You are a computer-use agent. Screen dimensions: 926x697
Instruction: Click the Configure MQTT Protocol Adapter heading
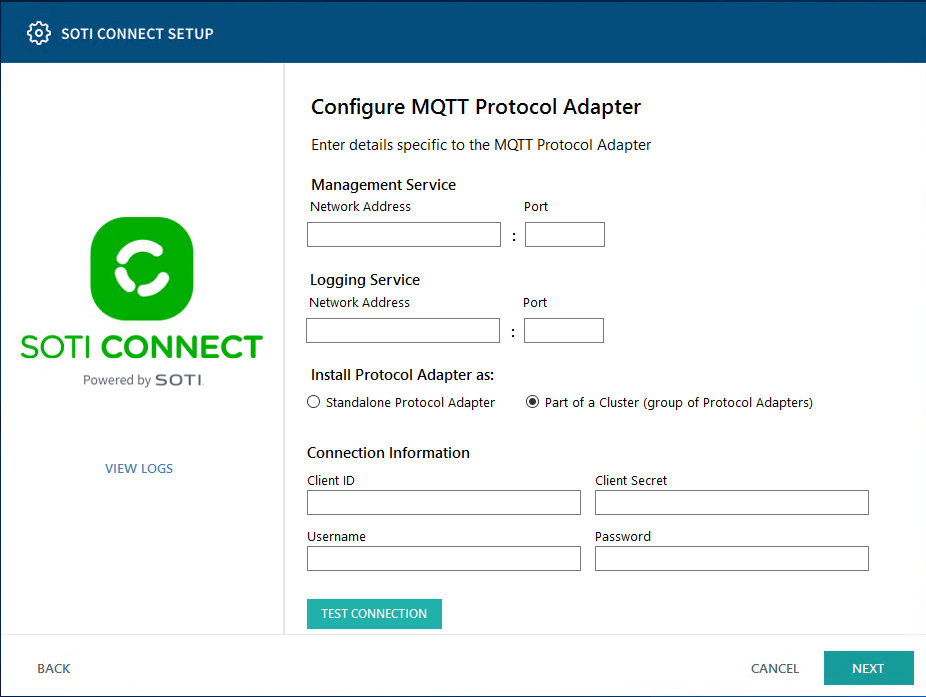coord(476,107)
